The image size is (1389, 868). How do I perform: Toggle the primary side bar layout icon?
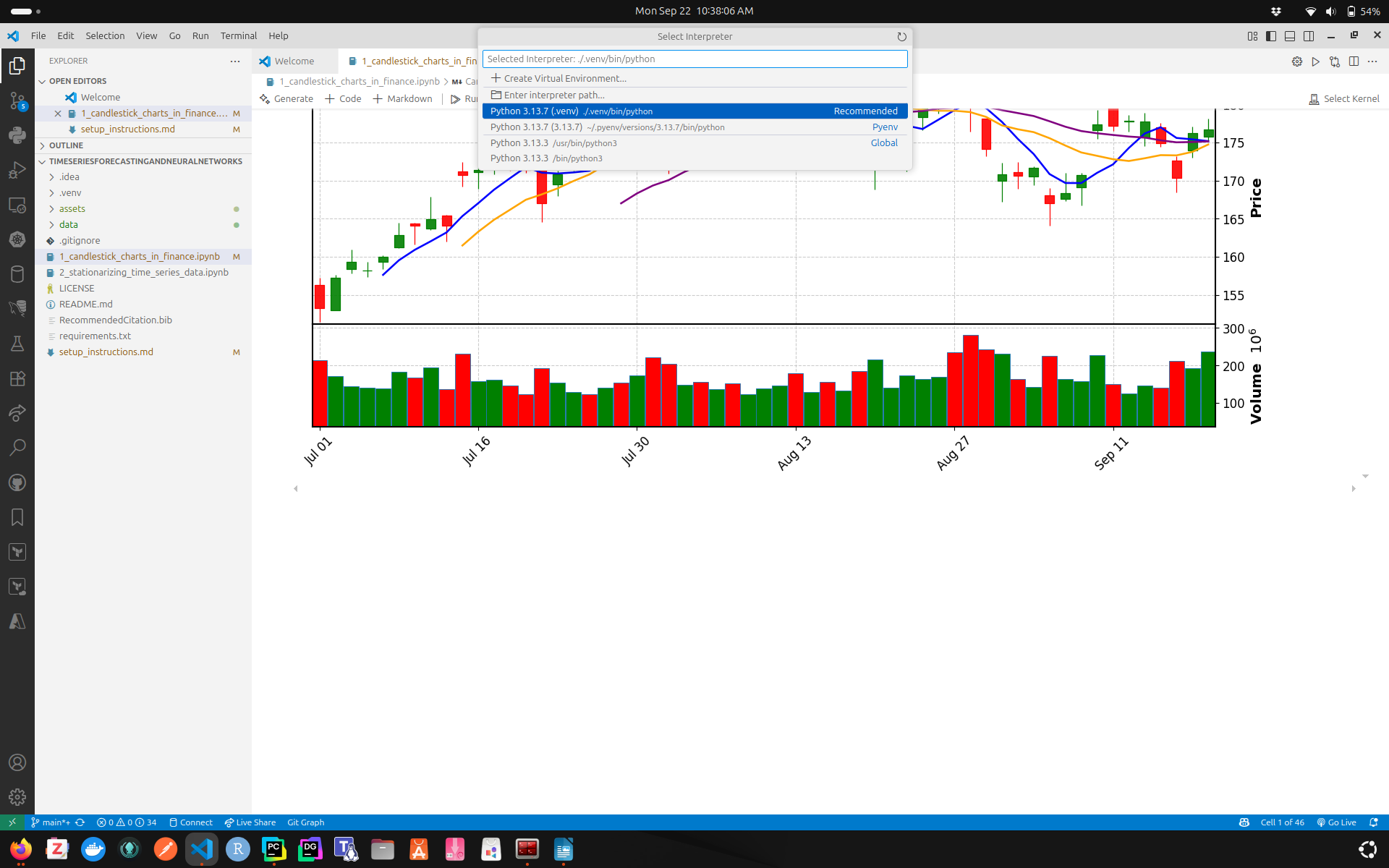click(1271, 36)
